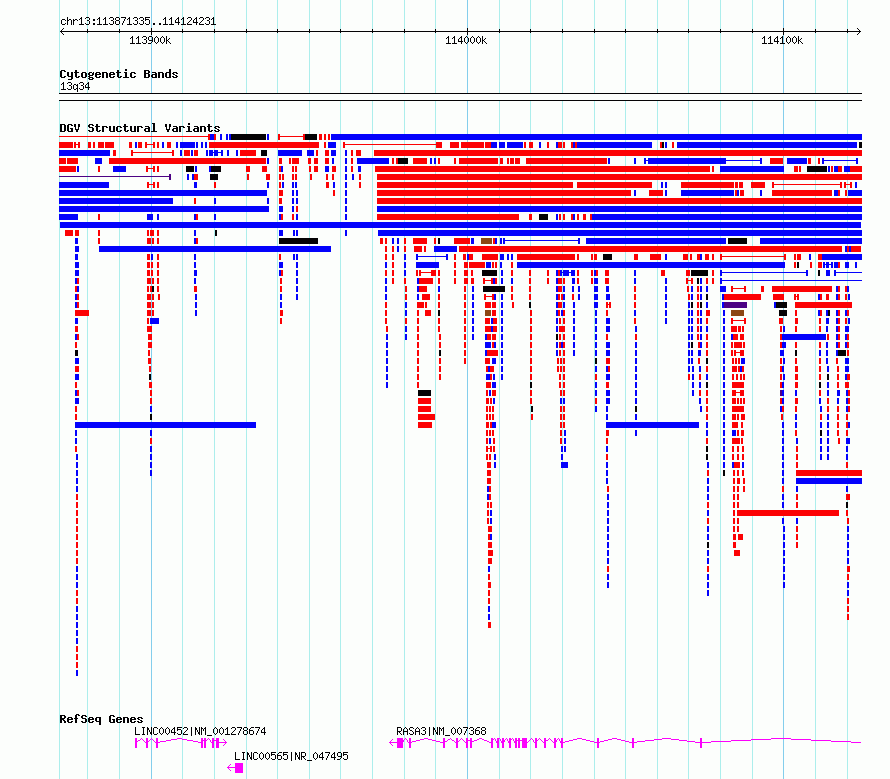Click the chr13:113871335..114124231 coordinate label

coord(138,21)
